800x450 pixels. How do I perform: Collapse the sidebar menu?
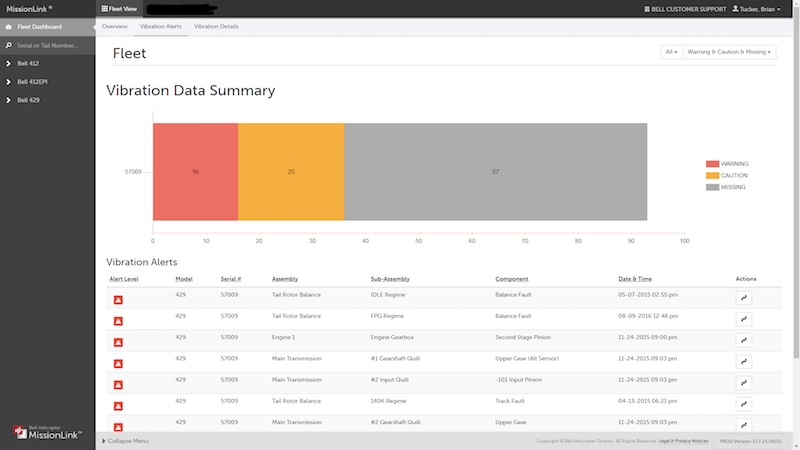[x=126, y=441]
